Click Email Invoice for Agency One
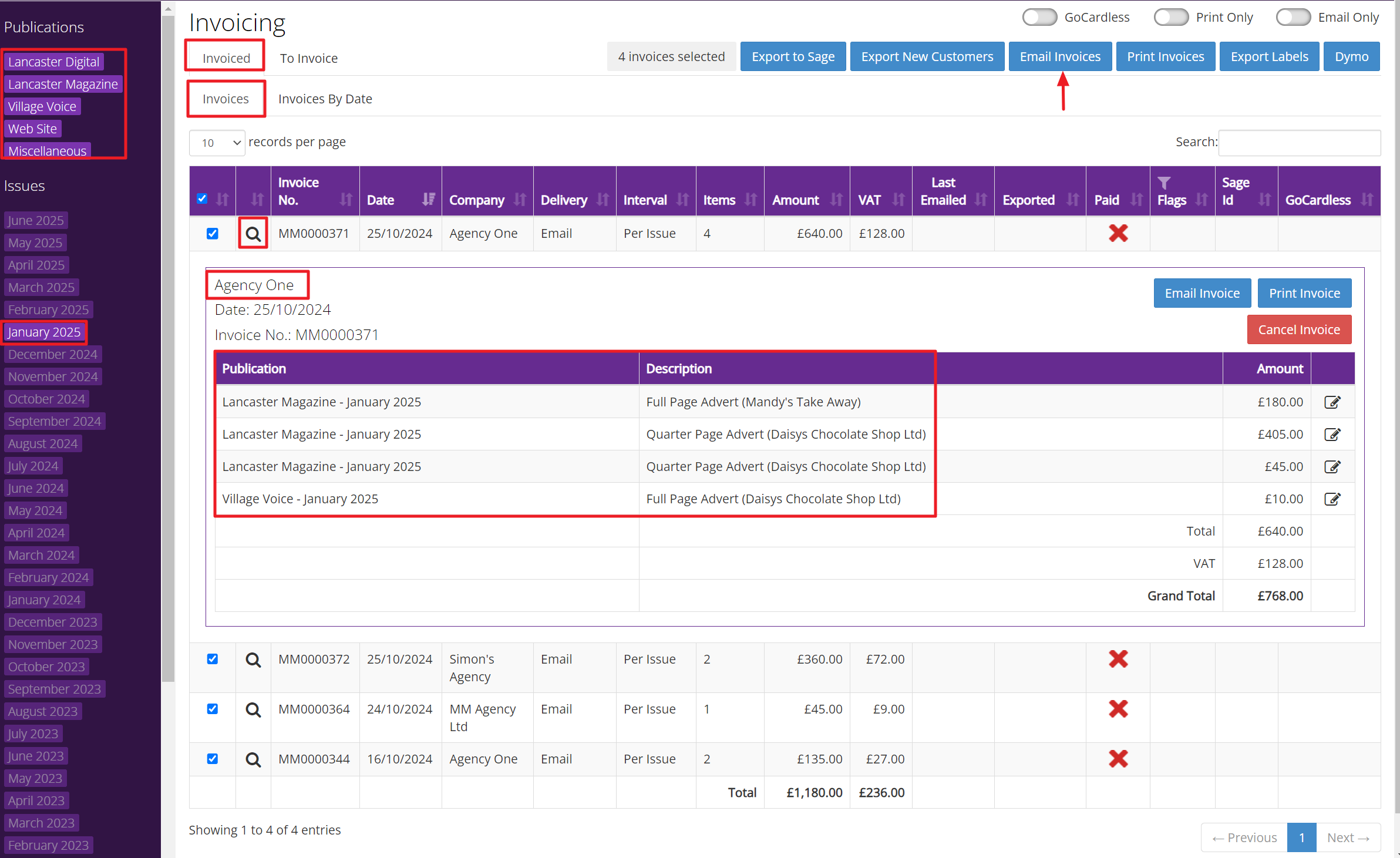The image size is (1400, 858). (1202, 293)
